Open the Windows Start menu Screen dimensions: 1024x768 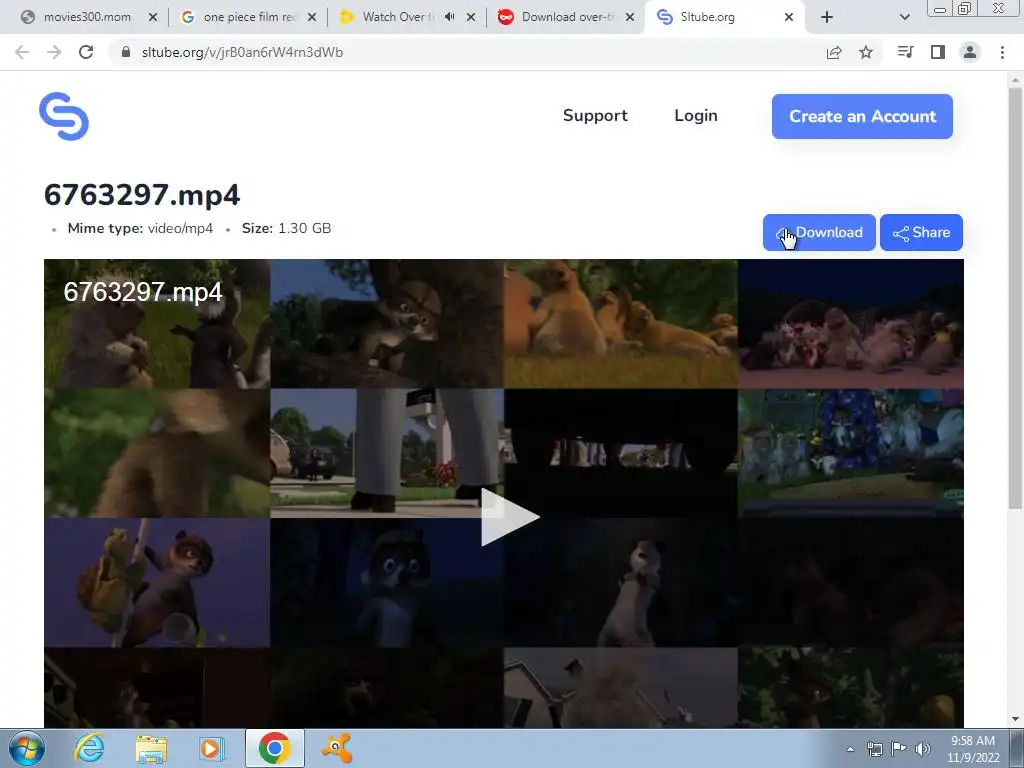[x=27, y=748]
